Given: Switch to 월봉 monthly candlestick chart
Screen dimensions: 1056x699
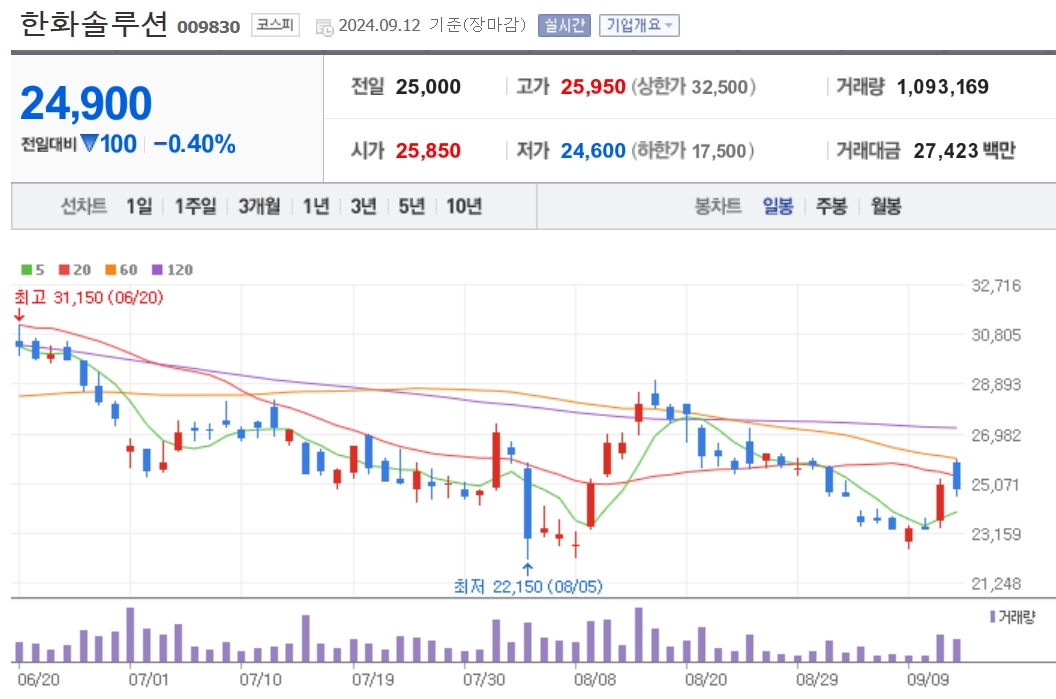Looking at the screenshot, I should (886, 206).
